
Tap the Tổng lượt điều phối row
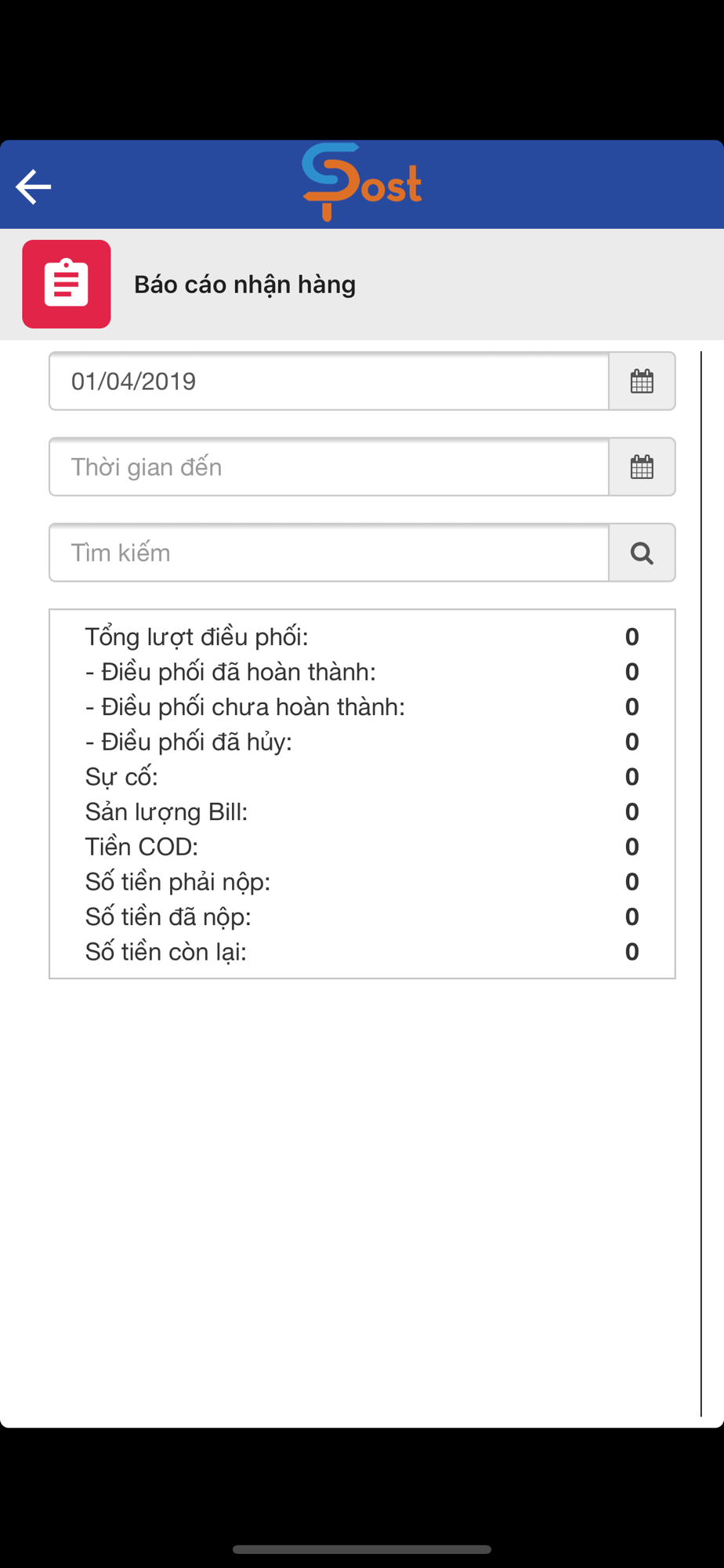pos(362,637)
